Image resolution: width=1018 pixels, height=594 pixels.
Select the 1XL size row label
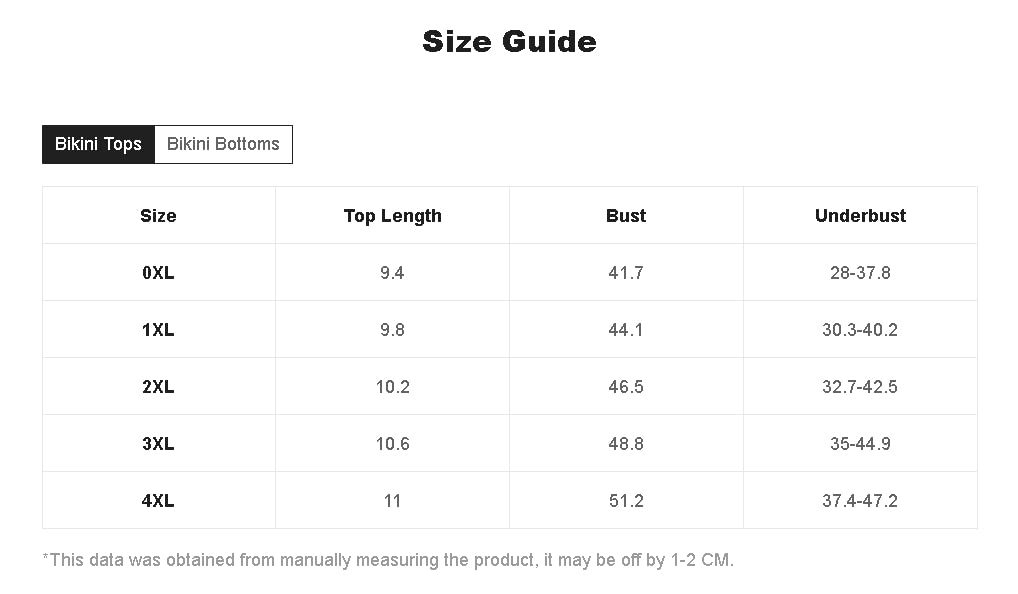158,330
